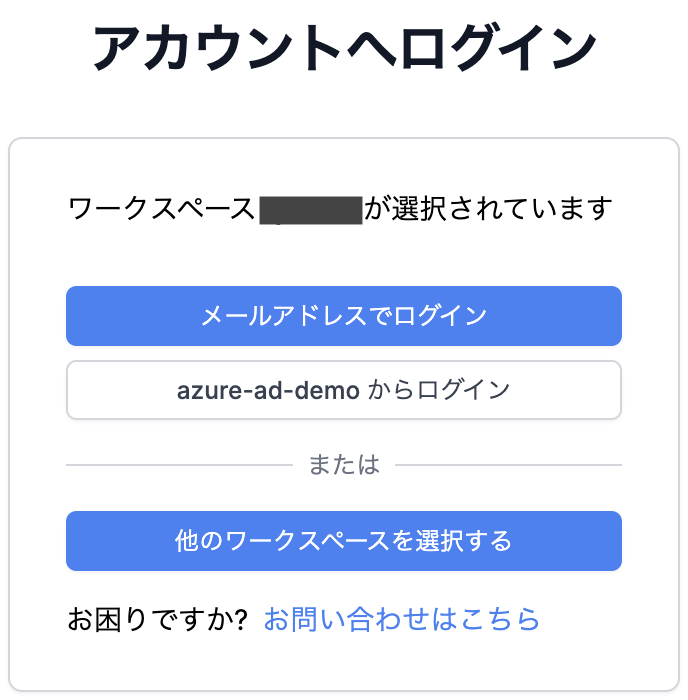
Task: Open the お問い合わせはこちら link
Action: (401, 619)
